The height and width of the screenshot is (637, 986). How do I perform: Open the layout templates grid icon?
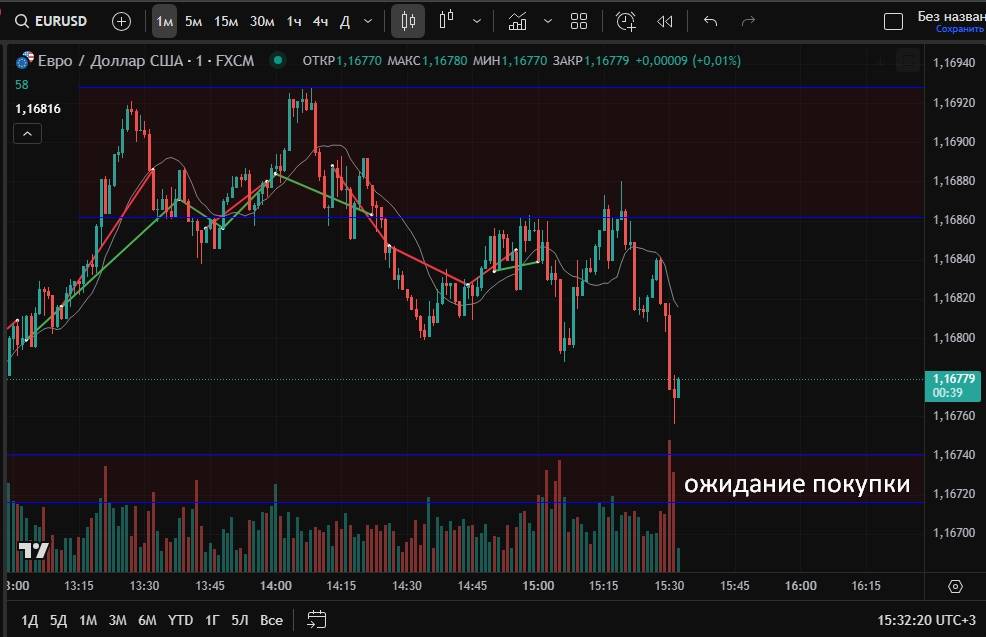point(579,21)
